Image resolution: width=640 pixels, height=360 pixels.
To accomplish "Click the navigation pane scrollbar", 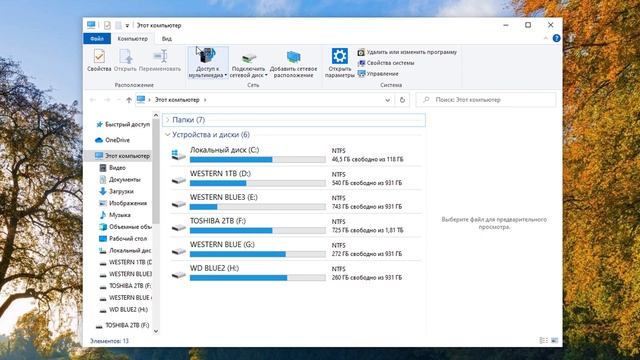I will (156, 171).
